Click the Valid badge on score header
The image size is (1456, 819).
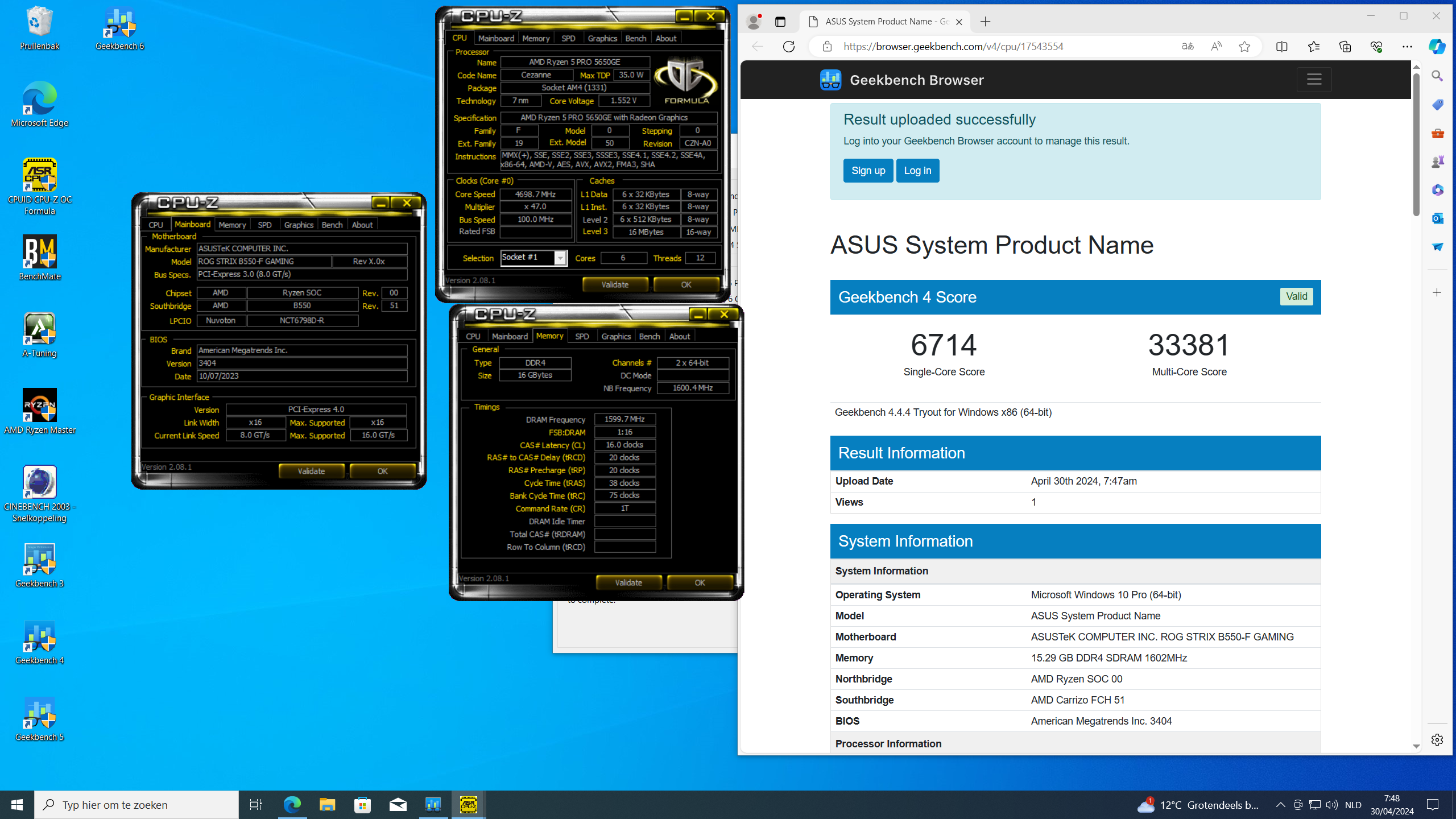coord(1297,296)
